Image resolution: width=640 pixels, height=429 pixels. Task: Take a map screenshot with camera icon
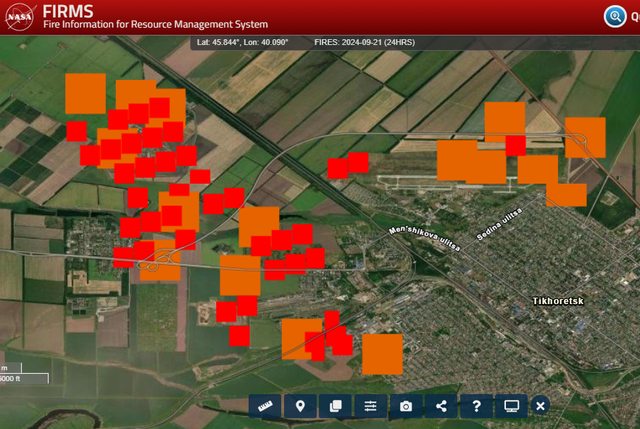tap(405, 406)
